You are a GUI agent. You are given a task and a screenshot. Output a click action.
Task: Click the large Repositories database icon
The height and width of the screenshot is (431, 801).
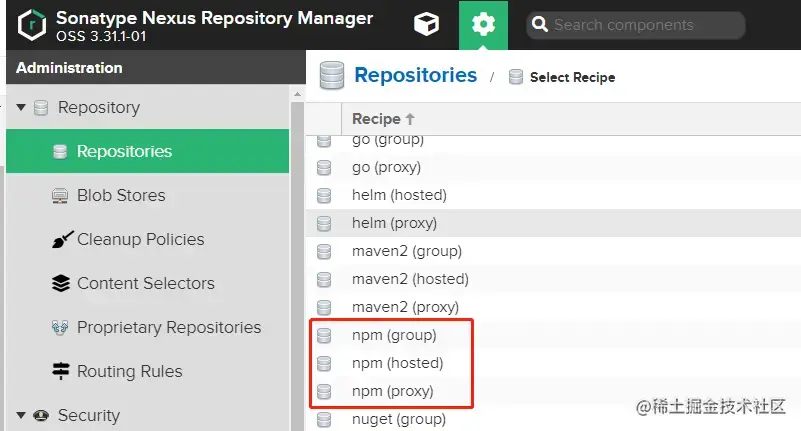[332, 75]
